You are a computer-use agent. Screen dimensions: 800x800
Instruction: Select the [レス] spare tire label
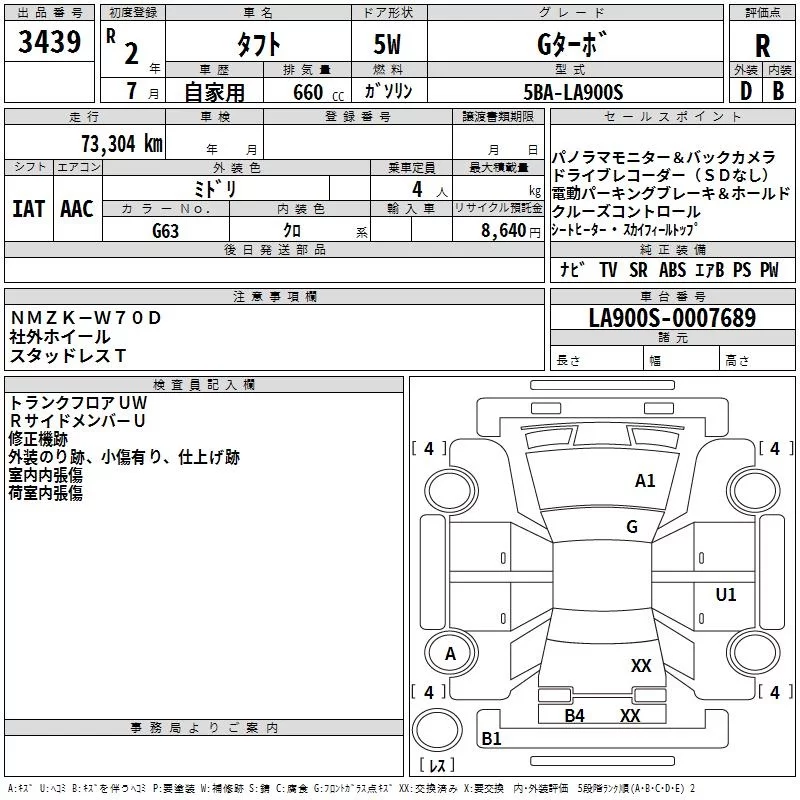(x=437, y=765)
